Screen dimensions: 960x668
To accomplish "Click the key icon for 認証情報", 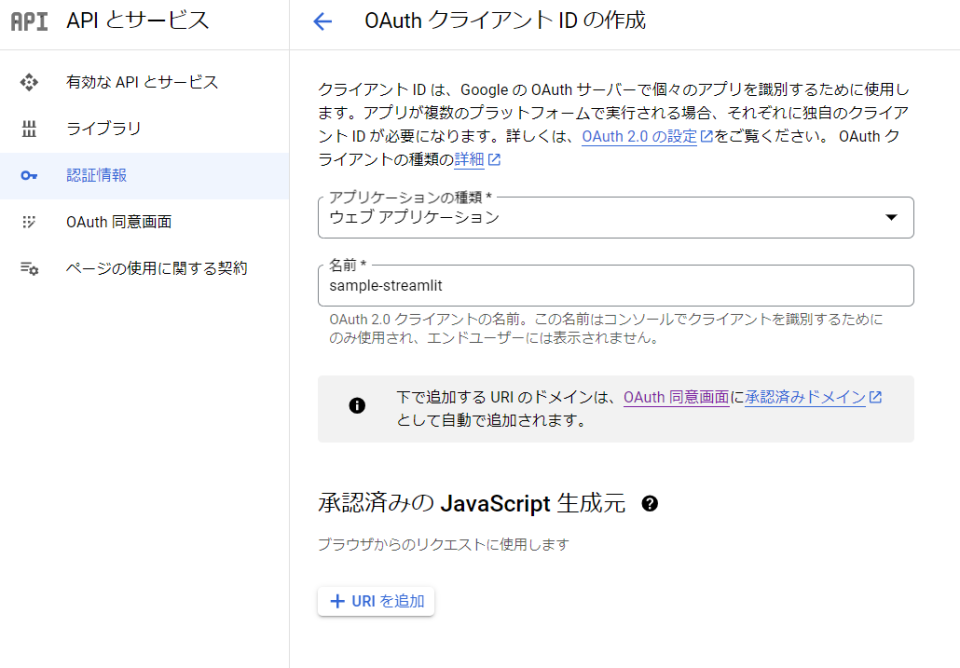I will coord(29,176).
